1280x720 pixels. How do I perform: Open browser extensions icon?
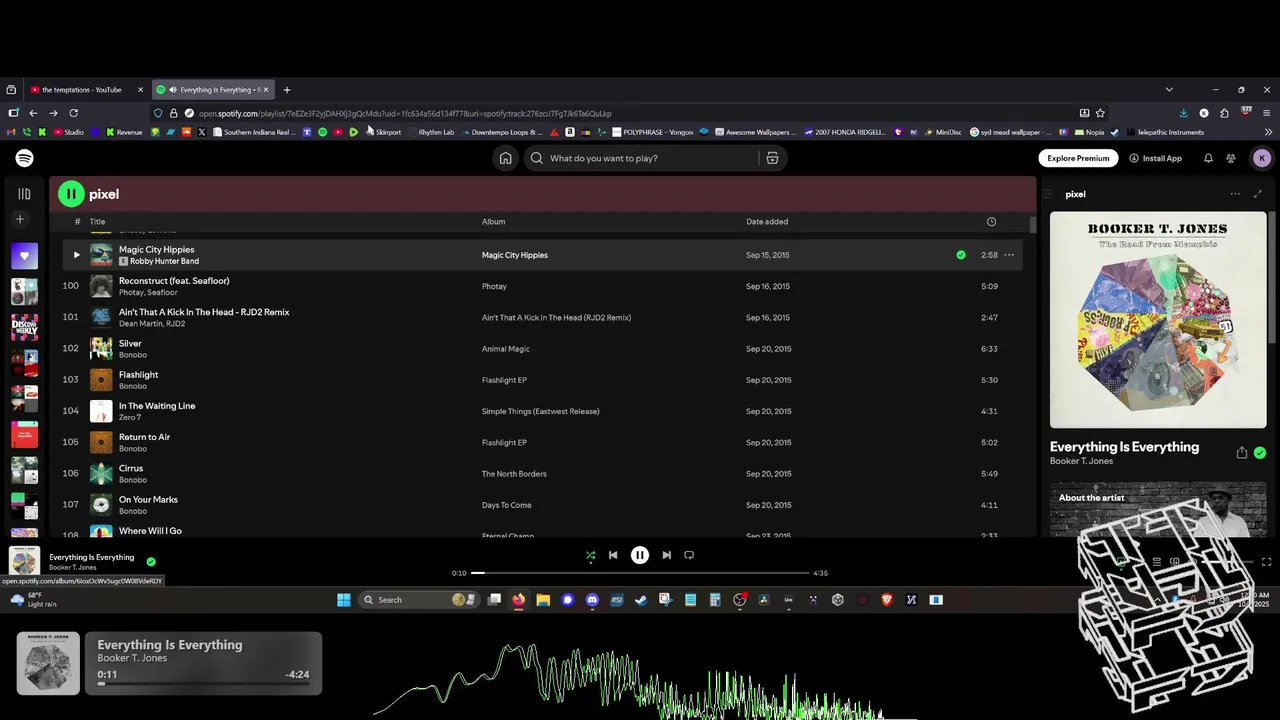(1224, 113)
